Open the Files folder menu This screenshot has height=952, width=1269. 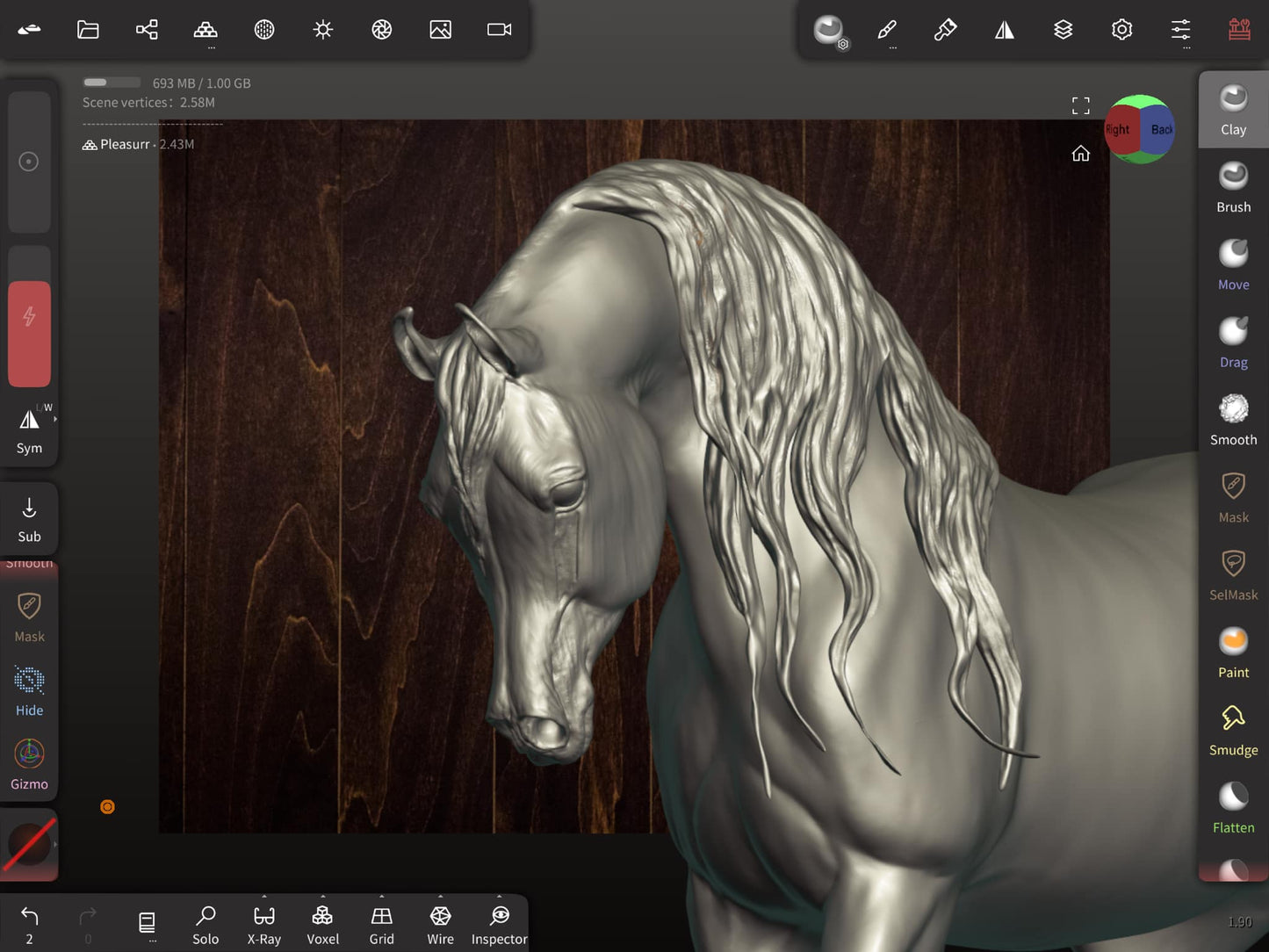click(x=88, y=30)
